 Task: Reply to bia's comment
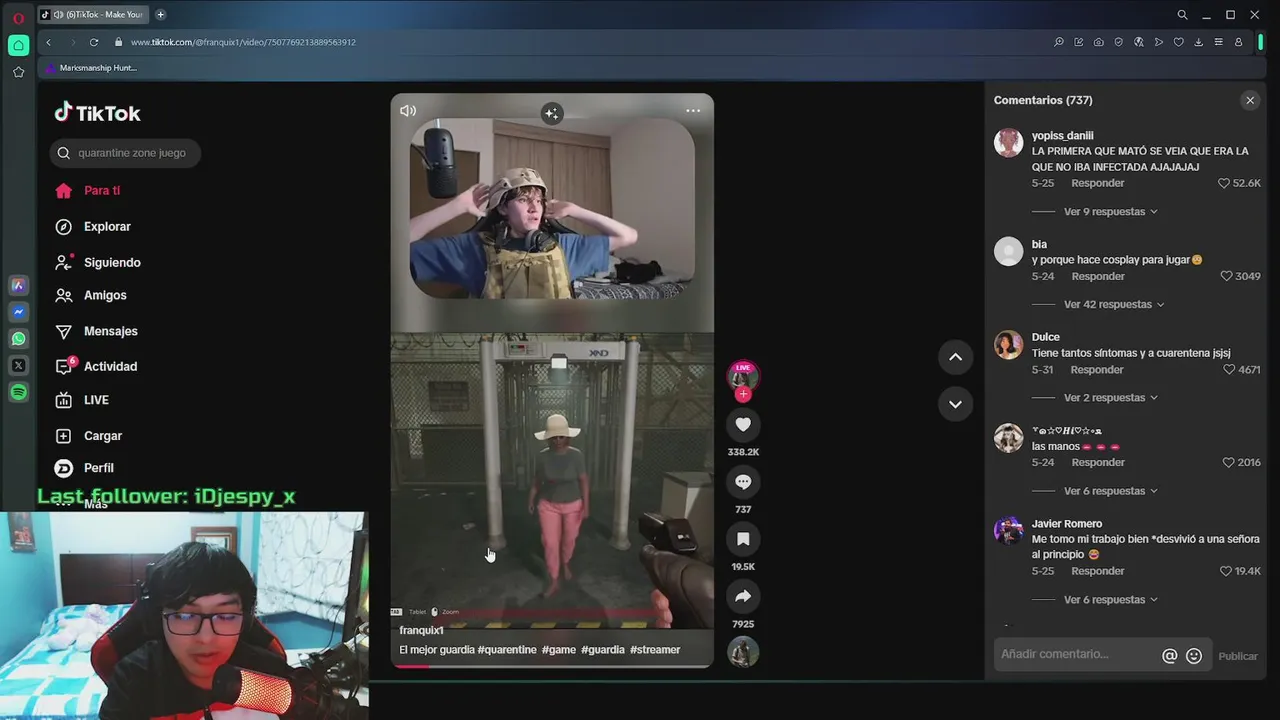pyautogui.click(x=1098, y=276)
